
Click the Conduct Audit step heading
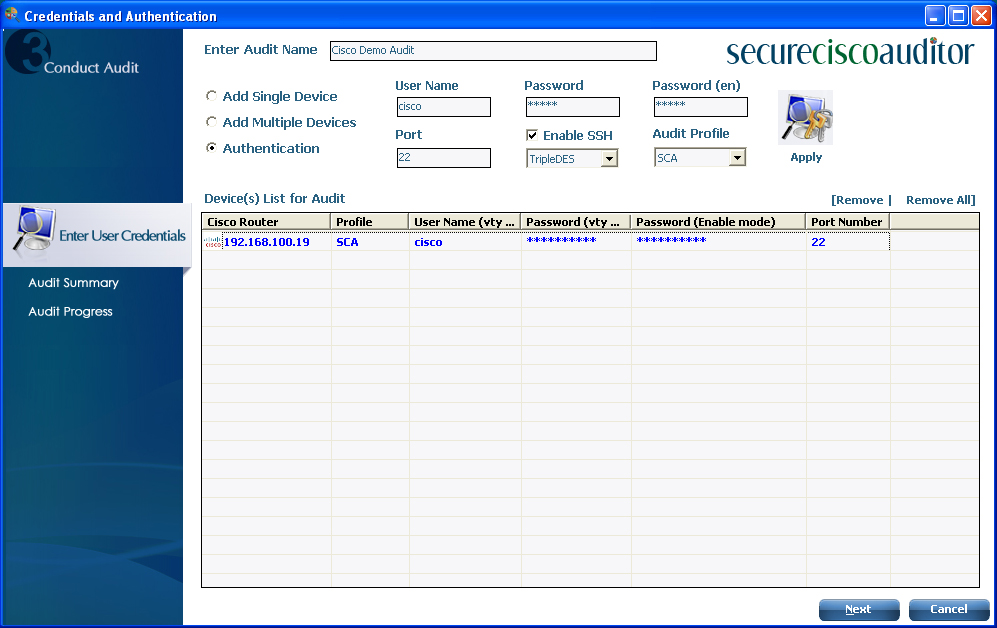point(91,67)
